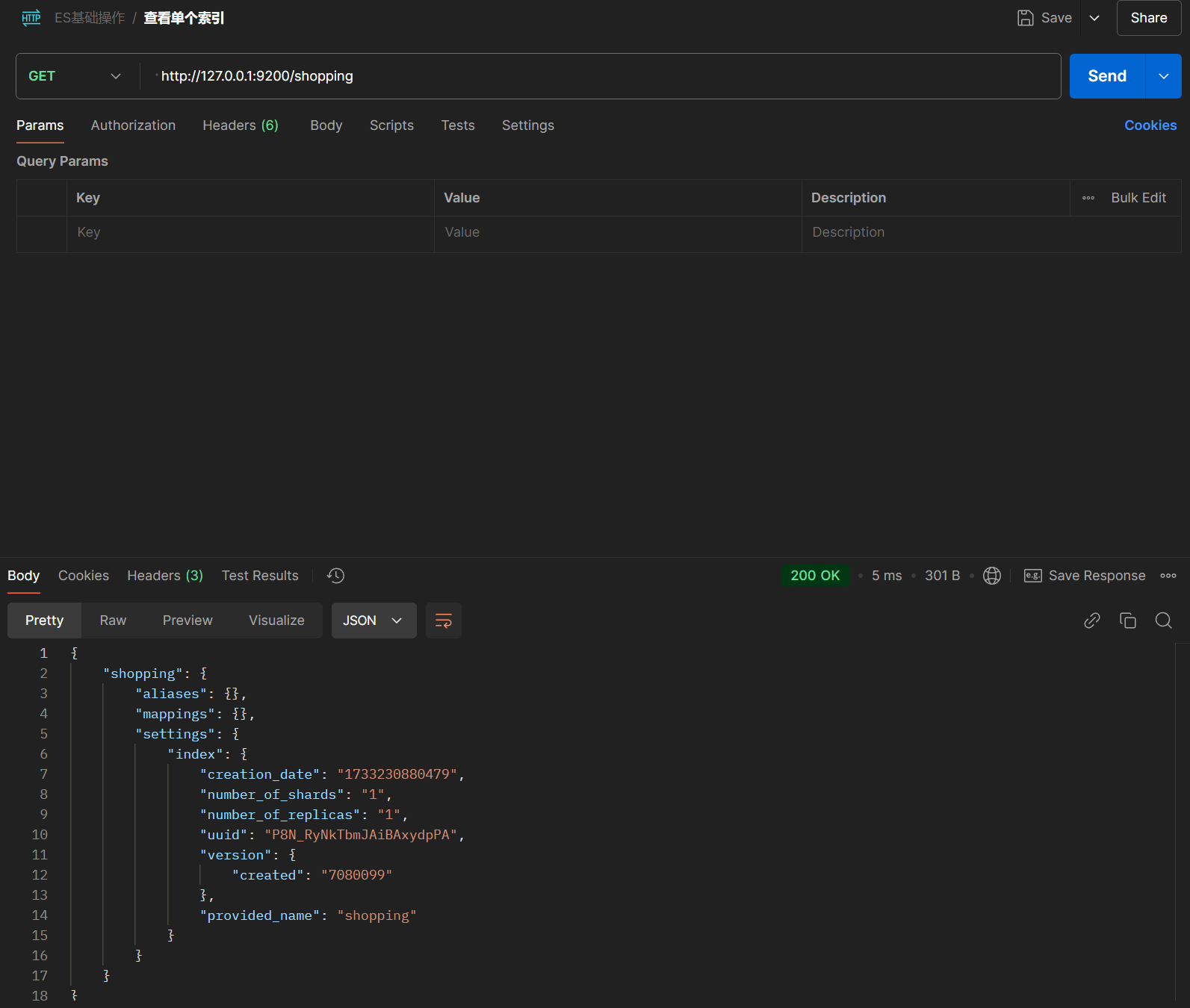
Task: Toggle line wrap icon
Action: 444,620
